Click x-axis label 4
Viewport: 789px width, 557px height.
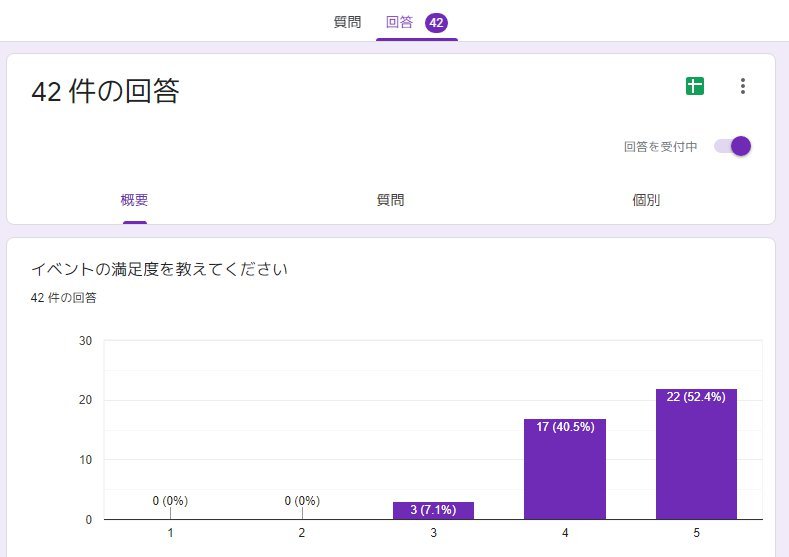[x=565, y=533]
